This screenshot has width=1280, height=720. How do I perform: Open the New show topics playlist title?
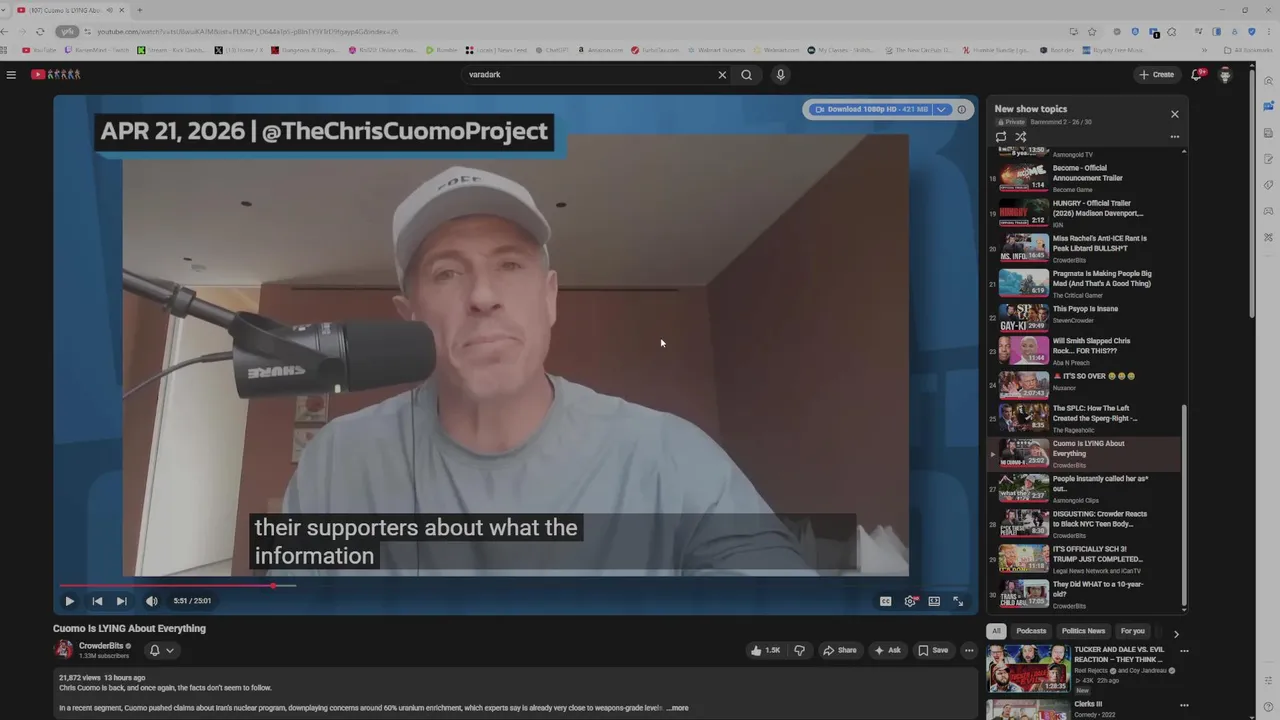pos(1031,109)
